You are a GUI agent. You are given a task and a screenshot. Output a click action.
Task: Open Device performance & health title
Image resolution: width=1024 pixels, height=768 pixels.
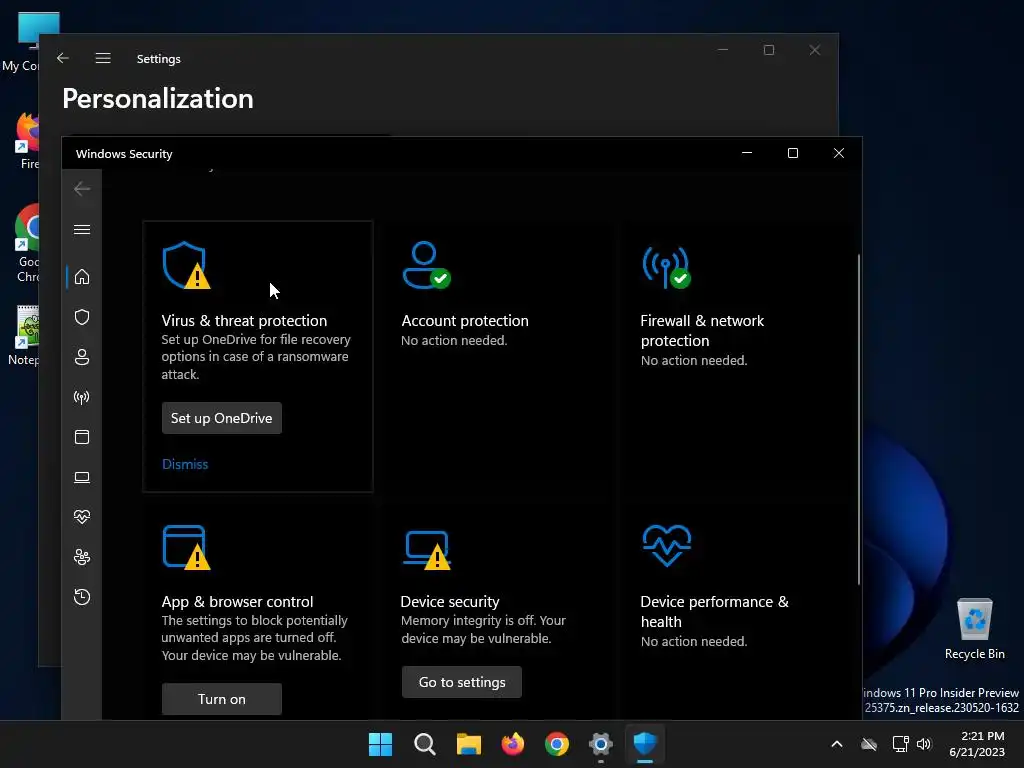coord(714,611)
